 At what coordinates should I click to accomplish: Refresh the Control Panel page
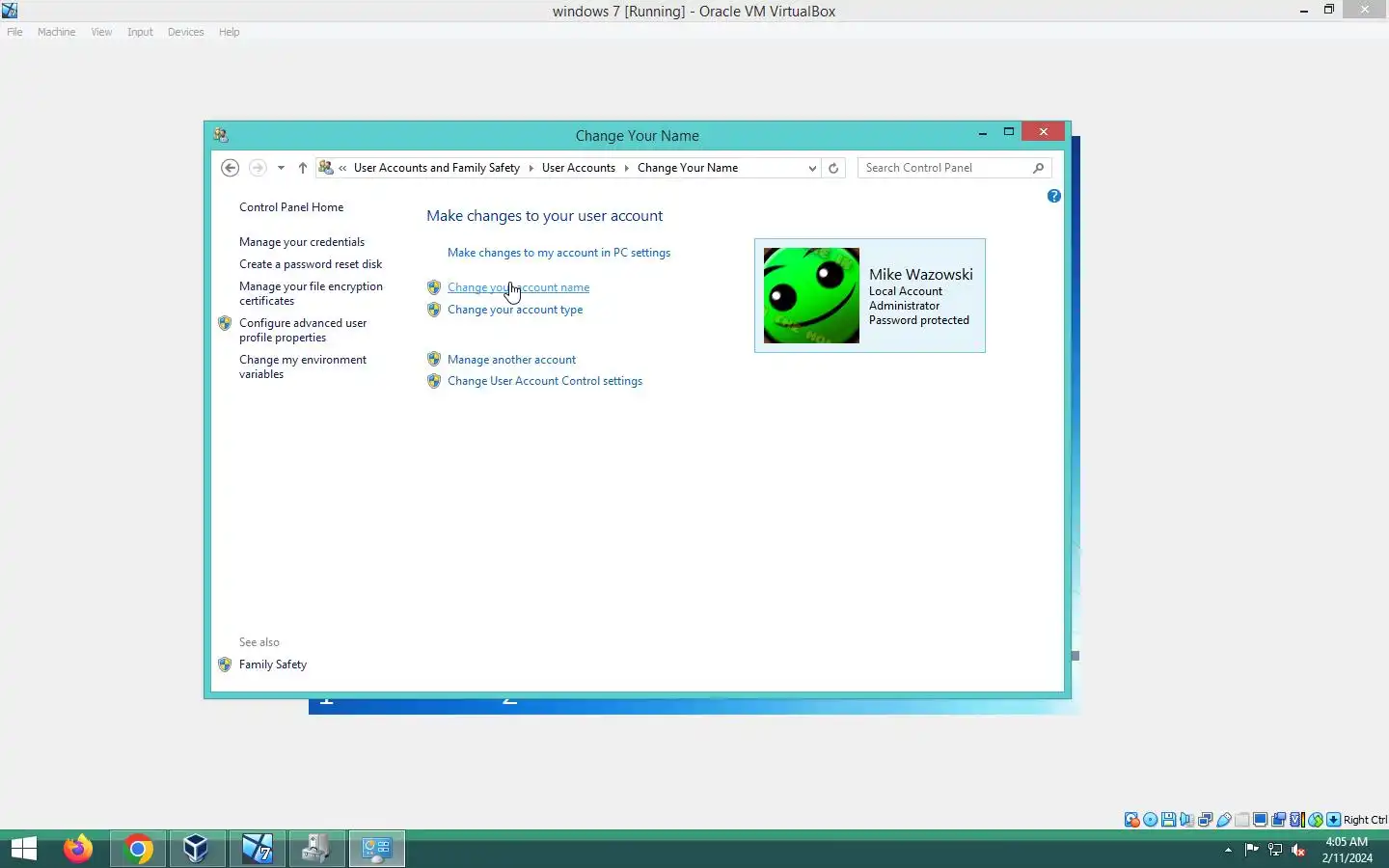(x=833, y=168)
